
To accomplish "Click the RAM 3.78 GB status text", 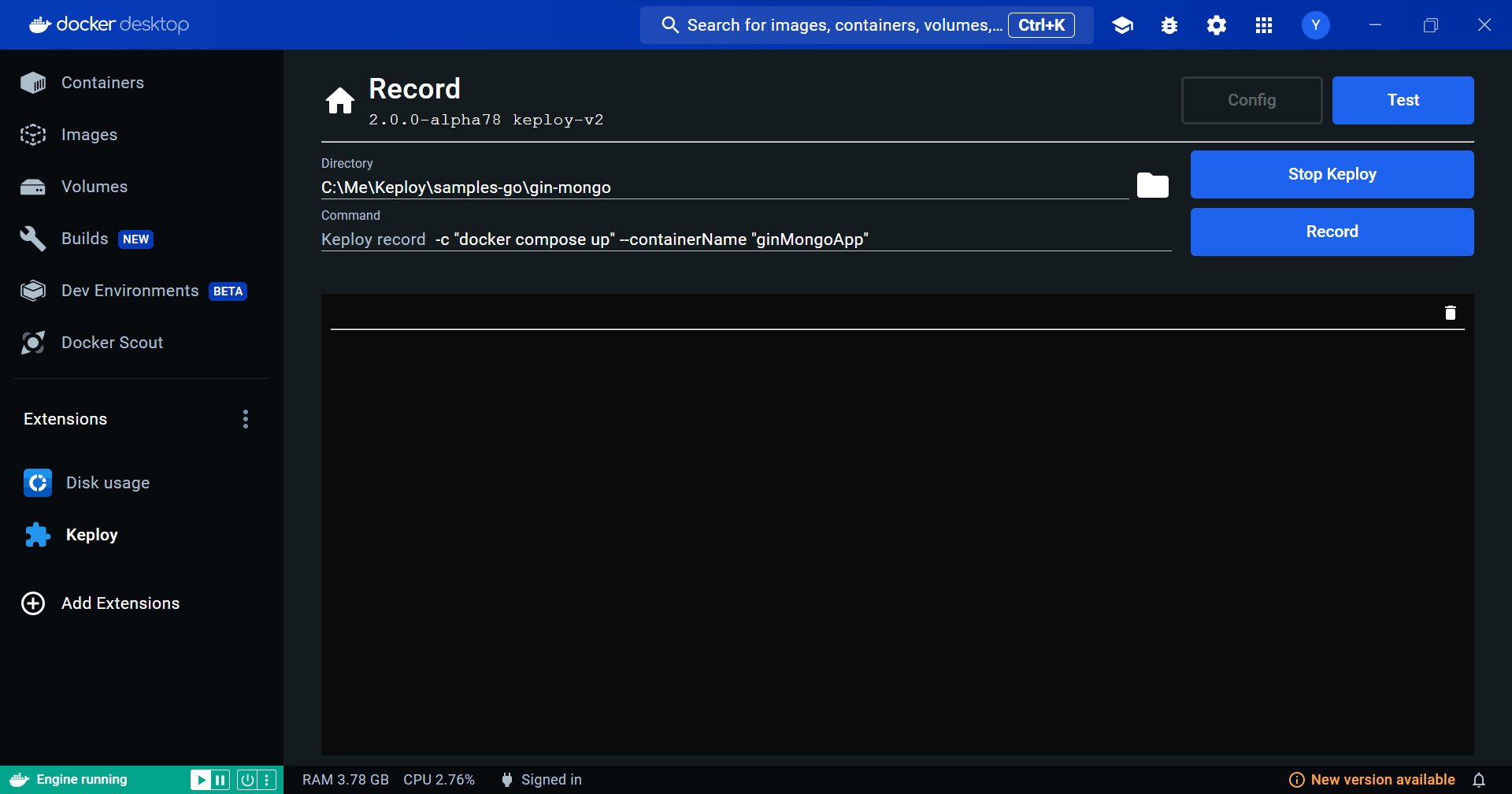I will tap(346, 780).
